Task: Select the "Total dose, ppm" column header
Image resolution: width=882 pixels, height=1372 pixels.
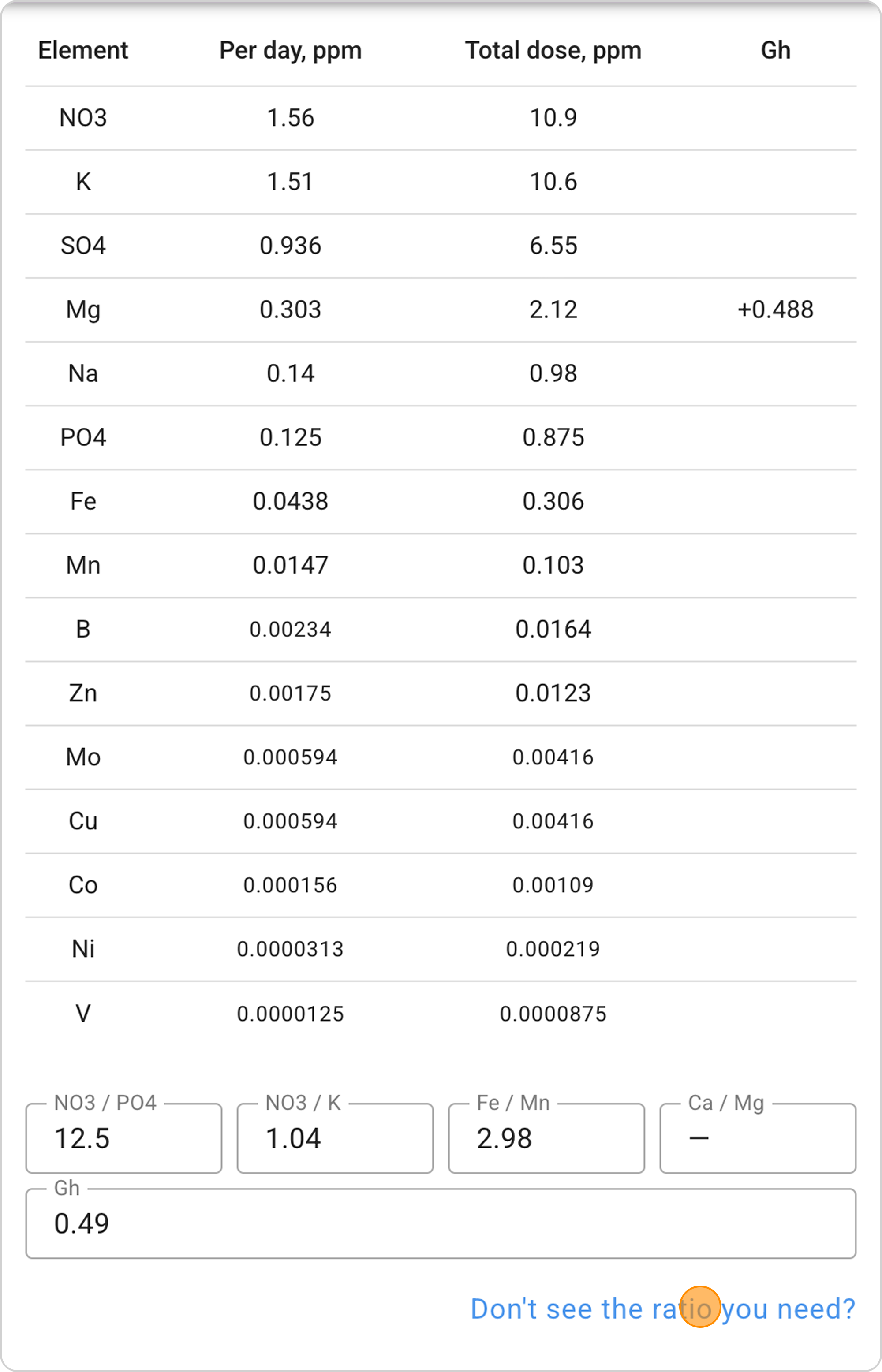Action: tap(553, 50)
